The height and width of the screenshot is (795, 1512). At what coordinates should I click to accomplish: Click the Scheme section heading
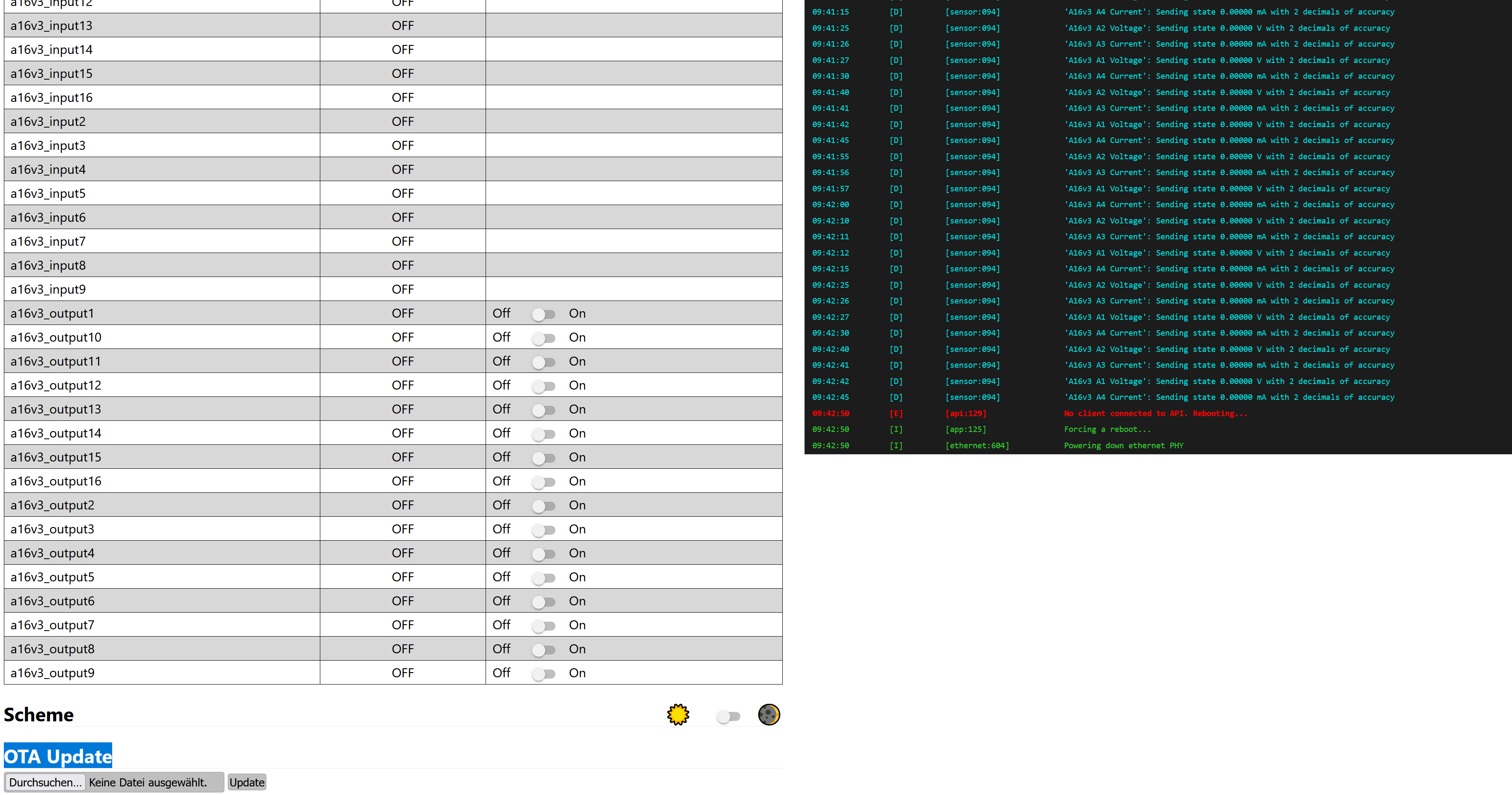39,714
